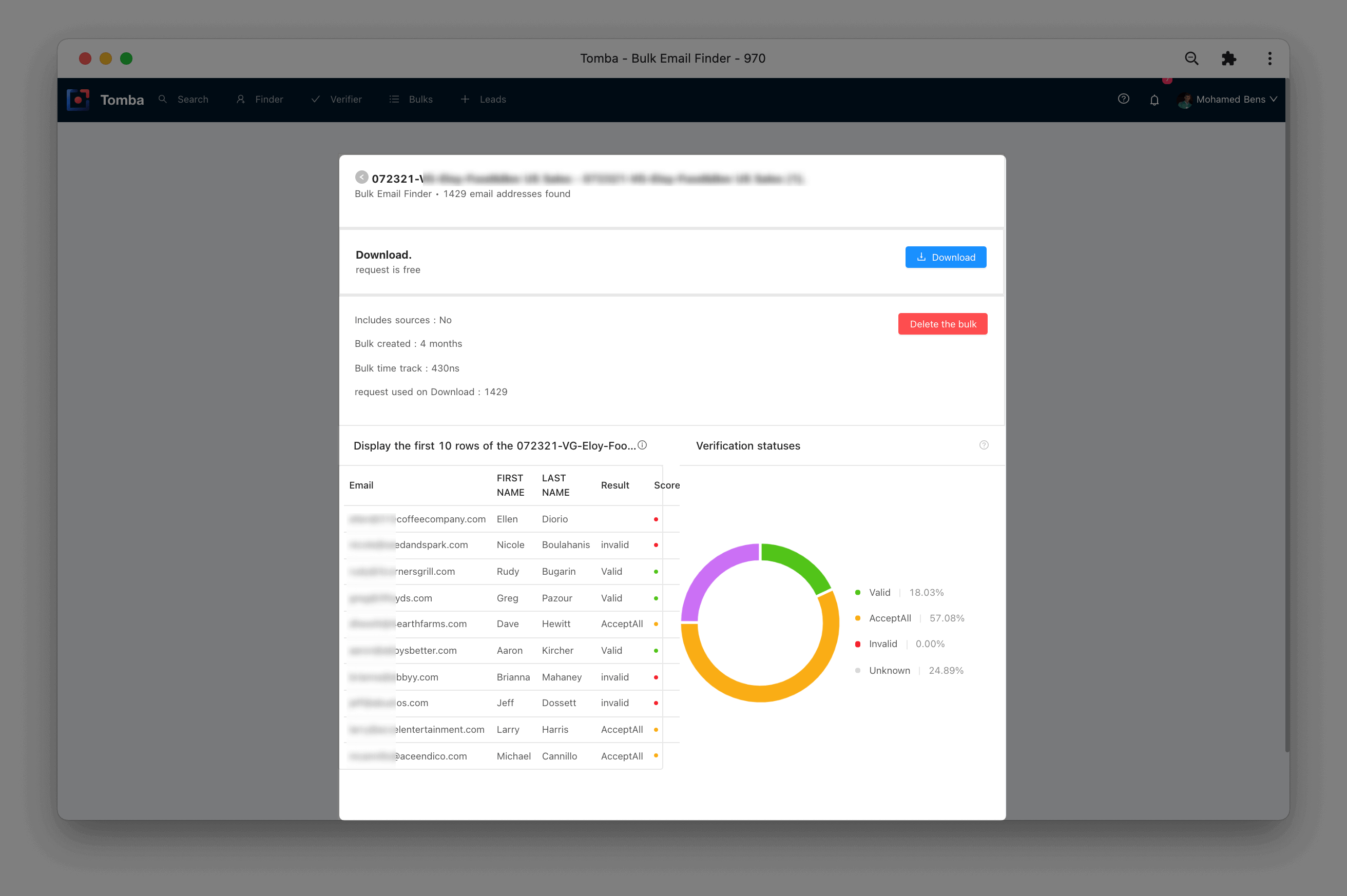1347x896 pixels.
Task: Click the entertainment.com email cell
Action: point(417,730)
